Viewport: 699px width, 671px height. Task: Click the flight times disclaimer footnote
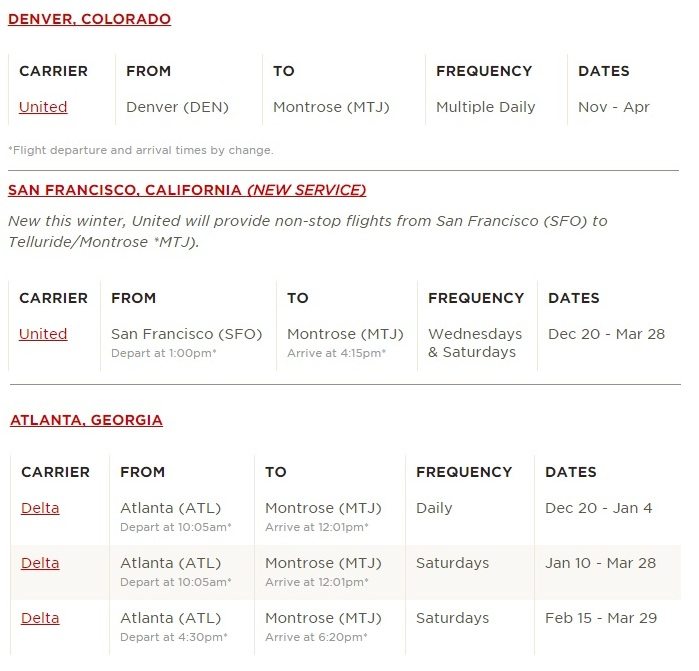click(x=141, y=150)
